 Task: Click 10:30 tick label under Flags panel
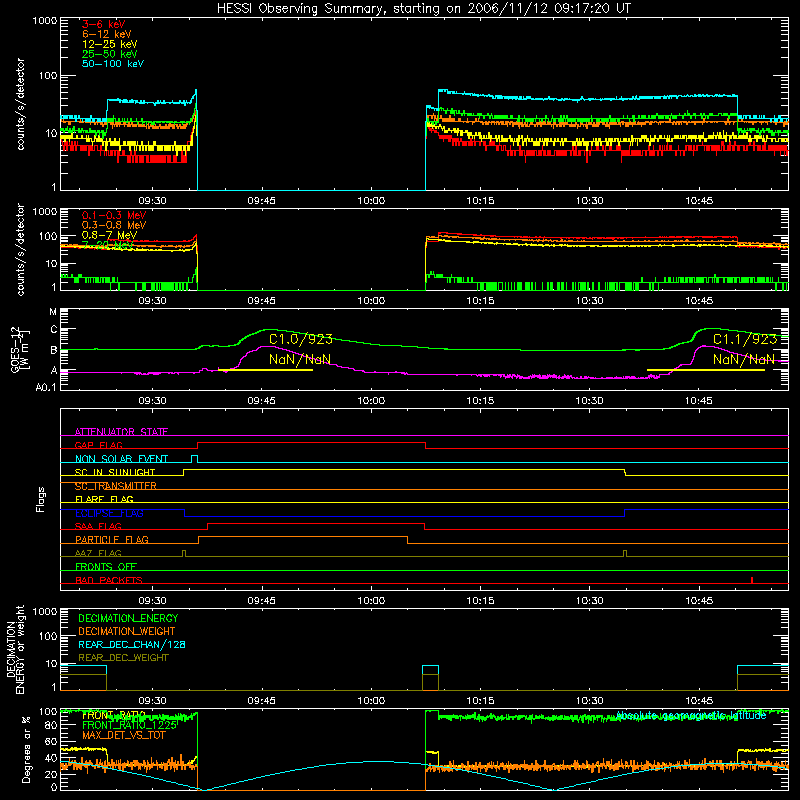pyautogui.click(x=589, y=601)
